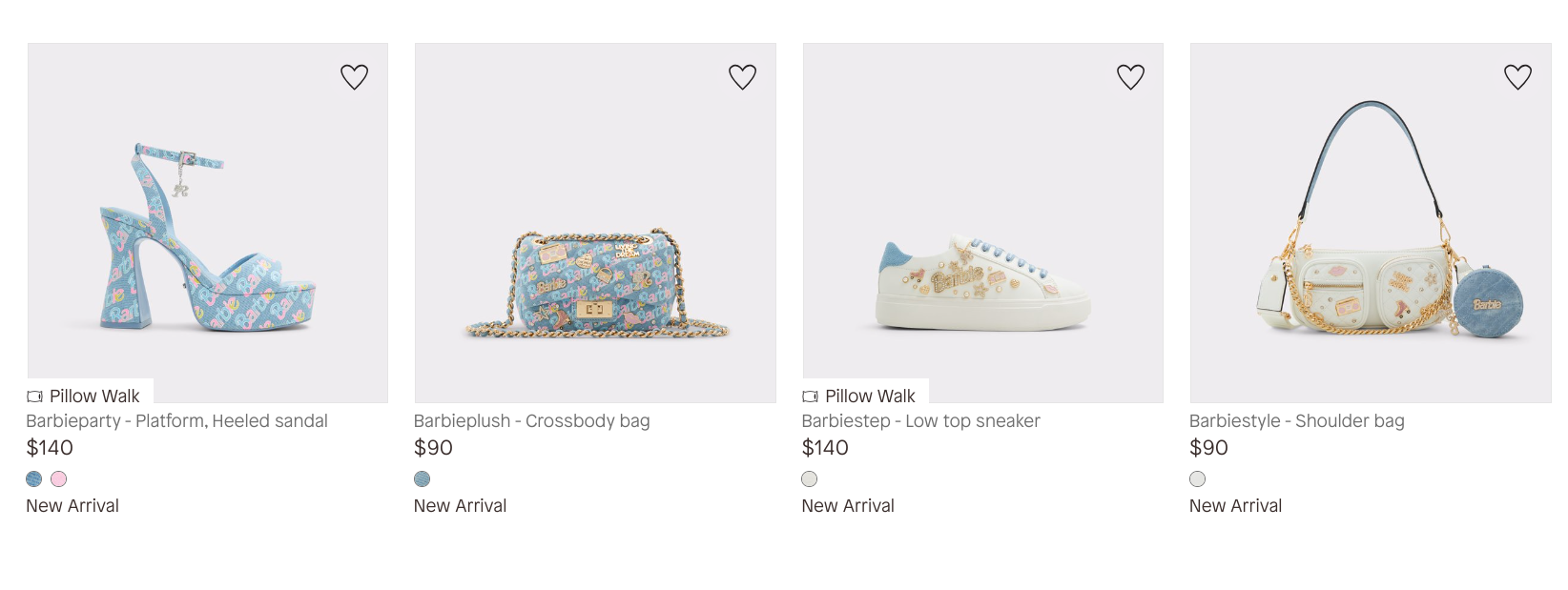The height and width of the screenshot is (590, 1568).
Task: Open "Barbiestep - Low top sneaker" link
Action: coord(920,421)
